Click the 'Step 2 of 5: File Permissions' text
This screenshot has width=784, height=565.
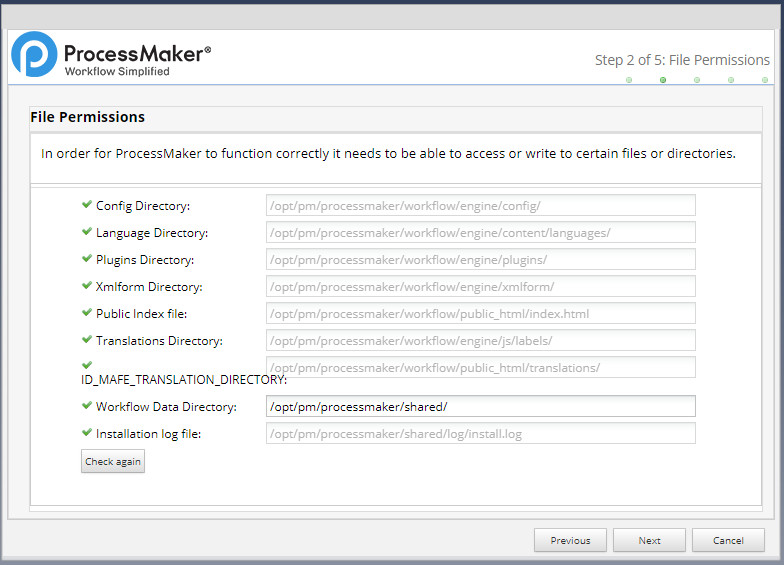coord(682,60)
